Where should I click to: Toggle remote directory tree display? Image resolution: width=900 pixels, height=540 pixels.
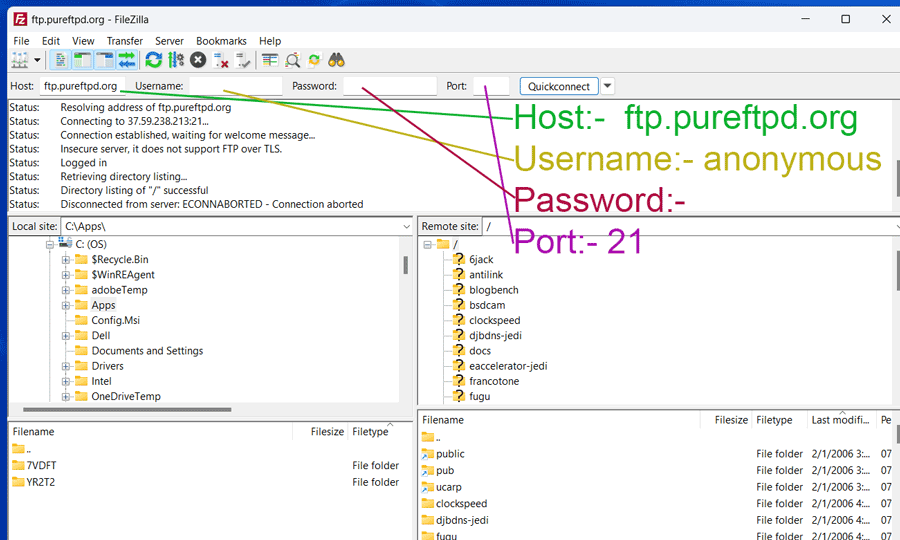point(105,60)
